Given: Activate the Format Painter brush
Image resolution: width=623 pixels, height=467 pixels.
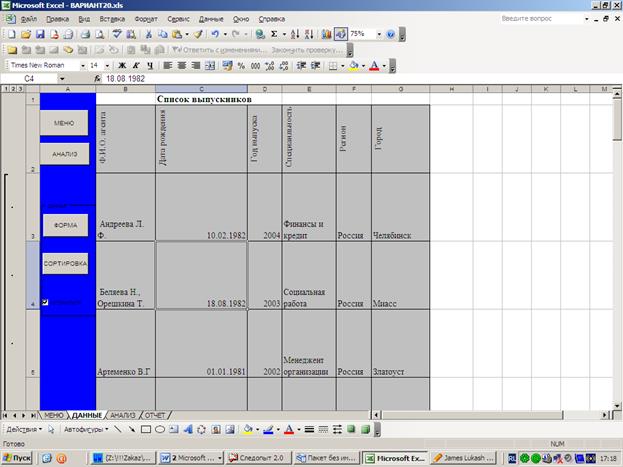Looking at the screenshot, I should (x=198, y=35).
